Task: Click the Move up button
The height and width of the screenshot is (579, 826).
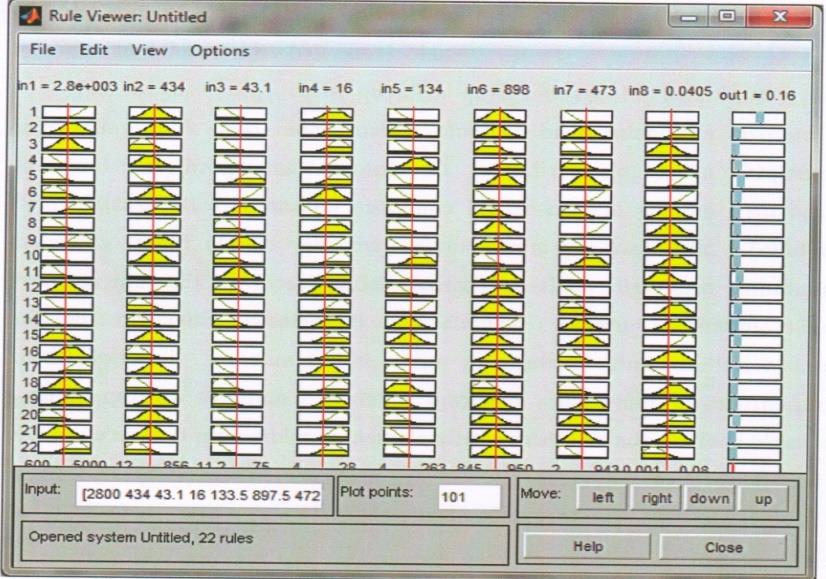Action: click(763, 499)
